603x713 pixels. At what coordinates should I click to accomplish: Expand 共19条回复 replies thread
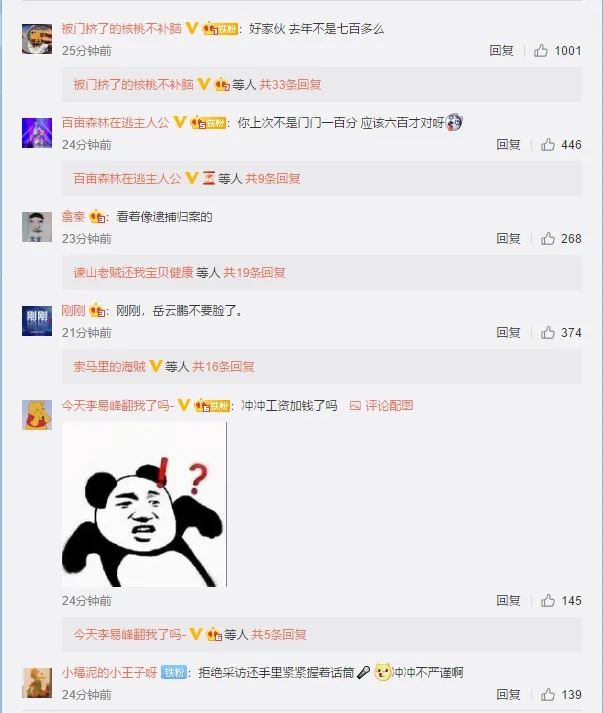click(254, 273)
